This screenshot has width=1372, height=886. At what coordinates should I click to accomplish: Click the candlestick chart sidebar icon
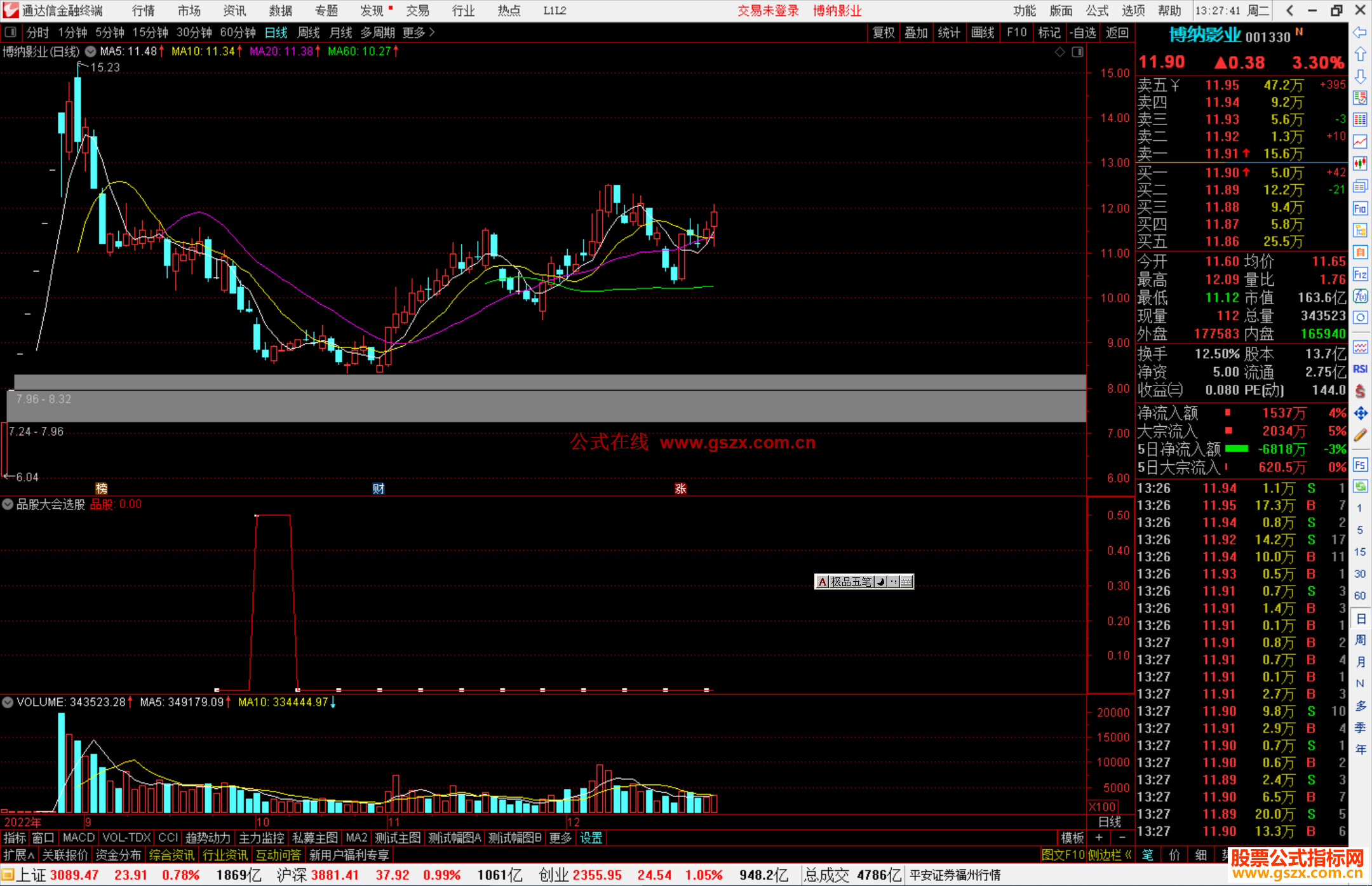tap(1360, 164)
